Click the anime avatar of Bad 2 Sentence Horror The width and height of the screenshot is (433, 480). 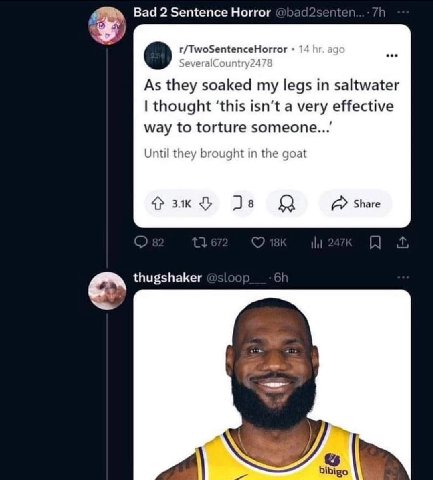107,26
